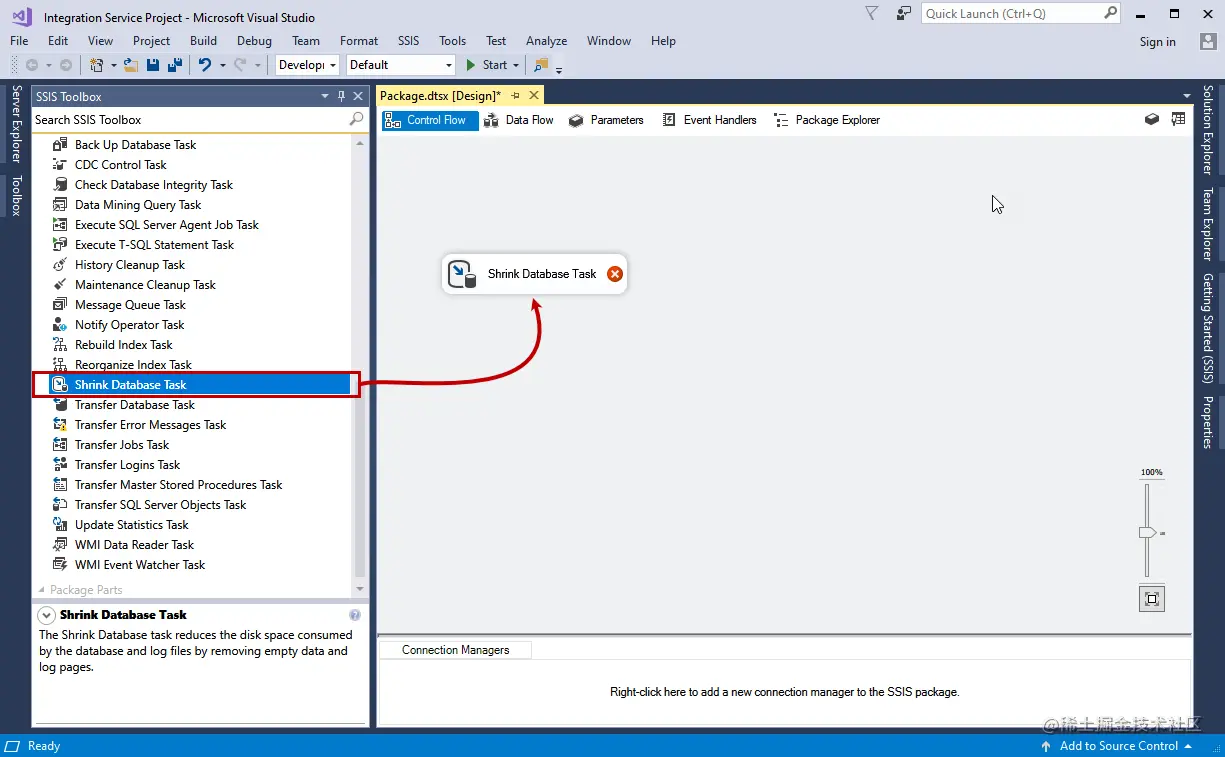This screenshot has height=757, width=1225.
Task: Open the Start button dropdown arrow
Action: pyautogui.click(x=516, y=65)
